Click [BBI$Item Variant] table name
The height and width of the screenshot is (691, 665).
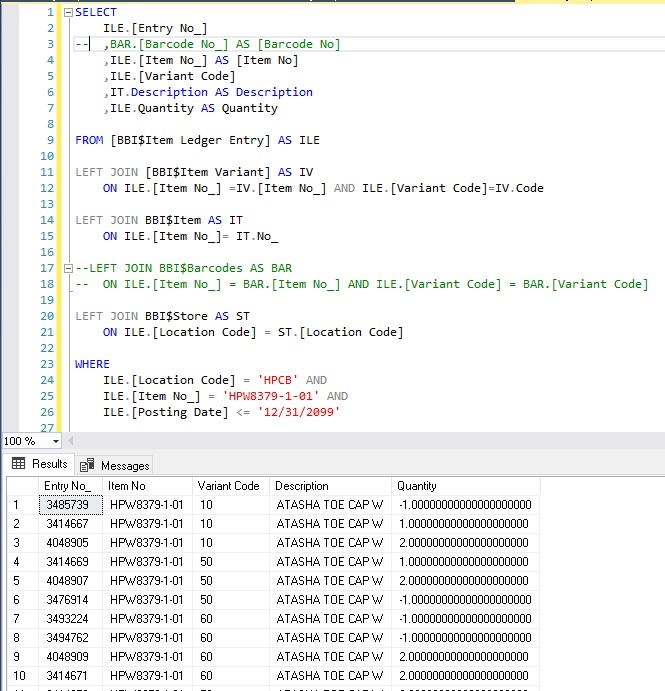point(208,172)
